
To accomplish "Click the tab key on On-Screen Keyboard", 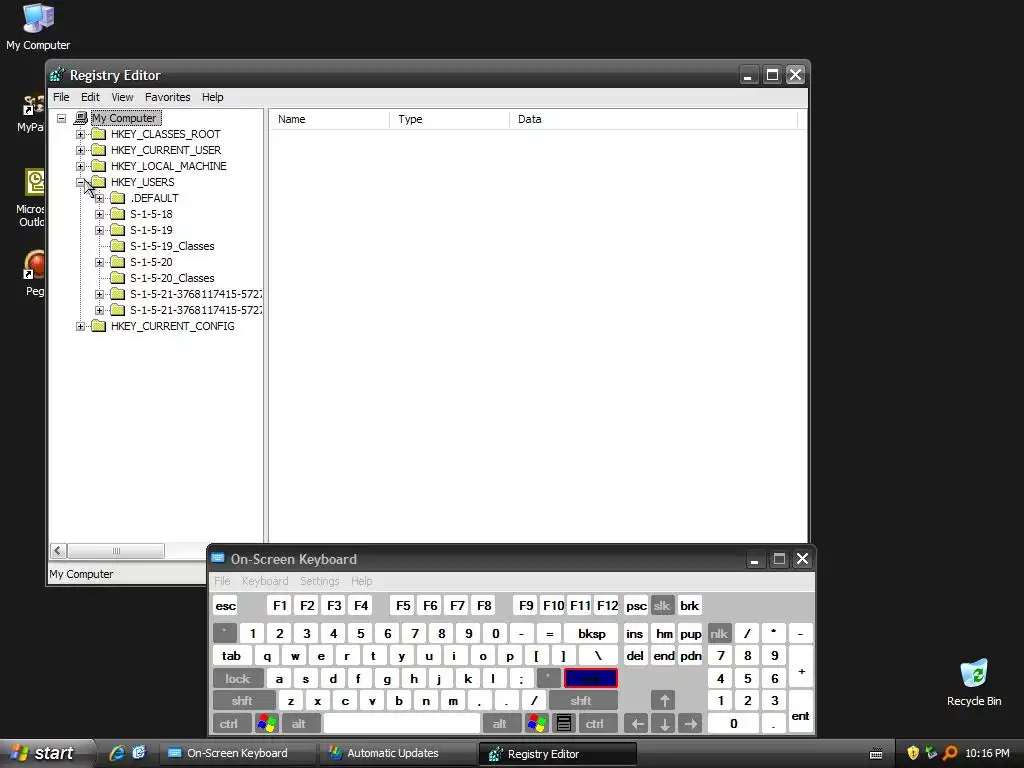I will point(231,656).
